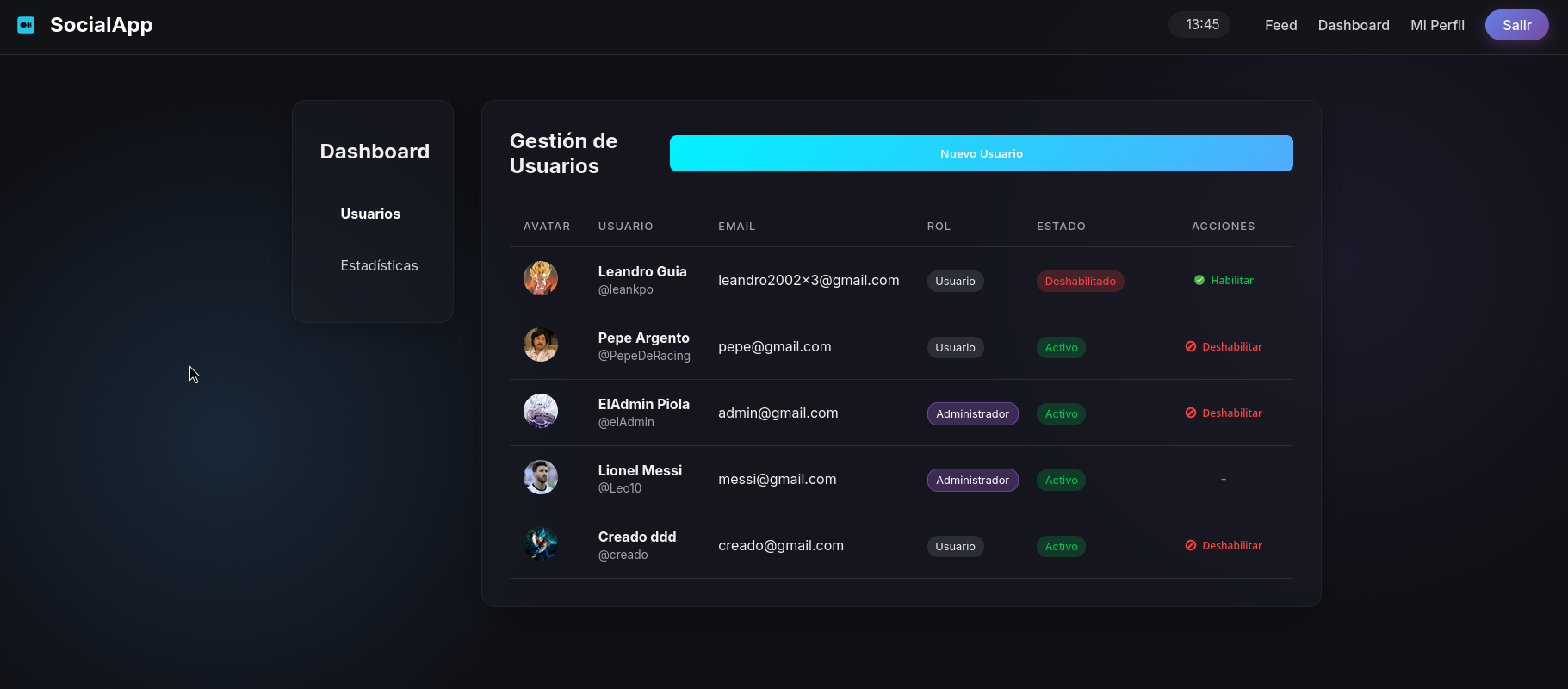Click the 13:45 clock badge

(x=1199, y=24)
